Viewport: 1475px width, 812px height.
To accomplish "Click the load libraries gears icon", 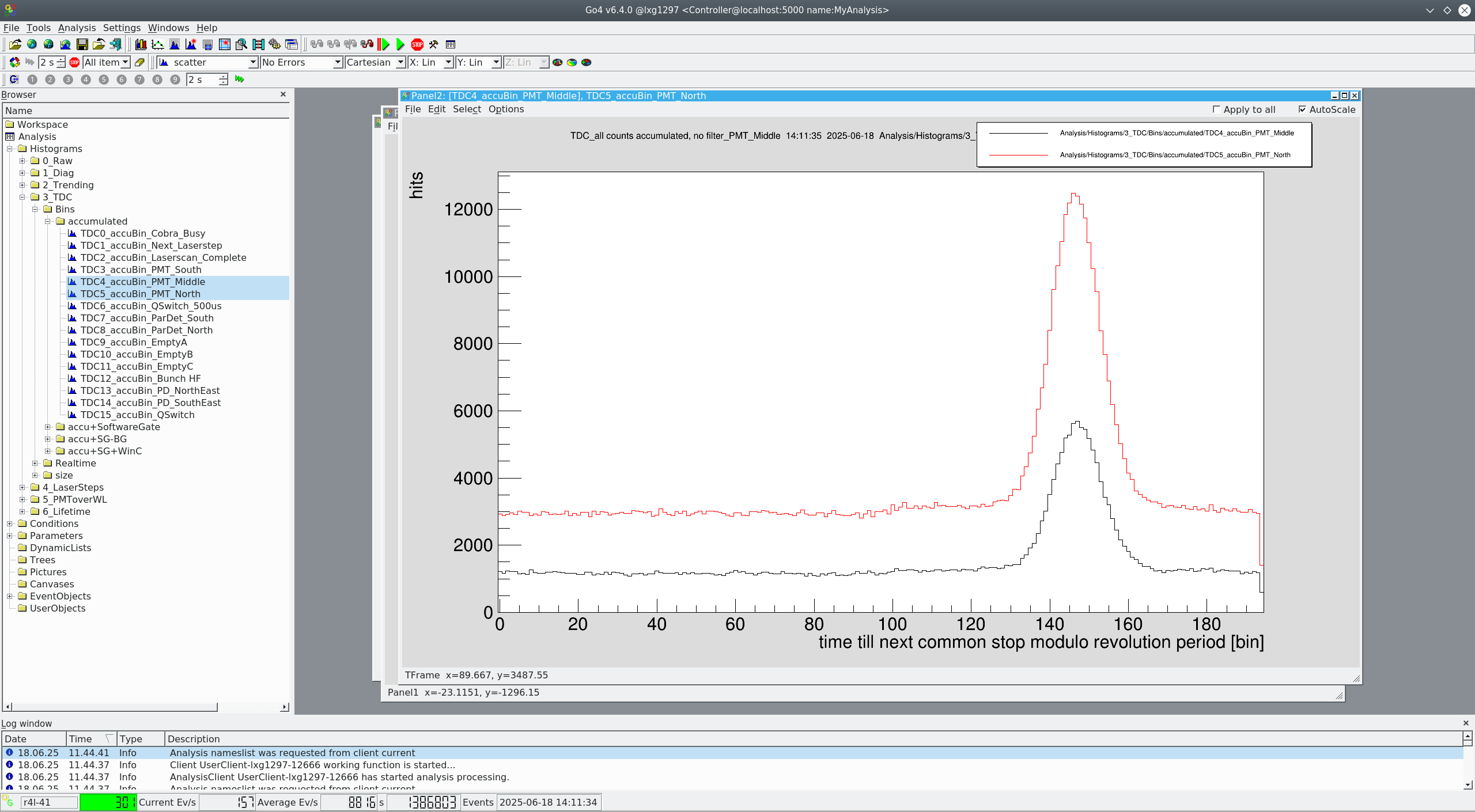I will point(275,44).
